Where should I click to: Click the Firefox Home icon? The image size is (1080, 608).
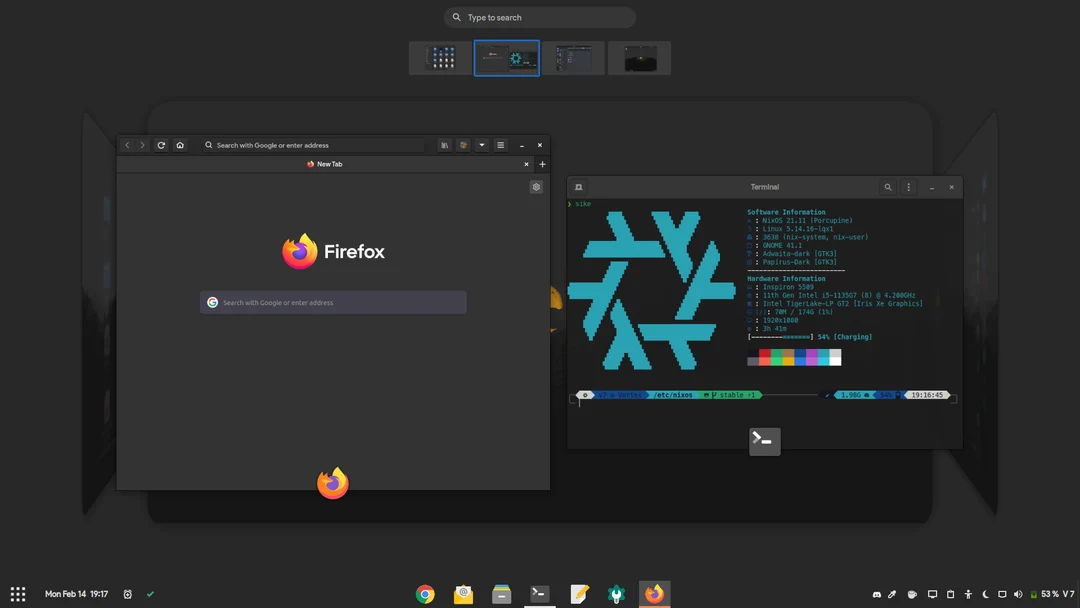click(179, 145)
